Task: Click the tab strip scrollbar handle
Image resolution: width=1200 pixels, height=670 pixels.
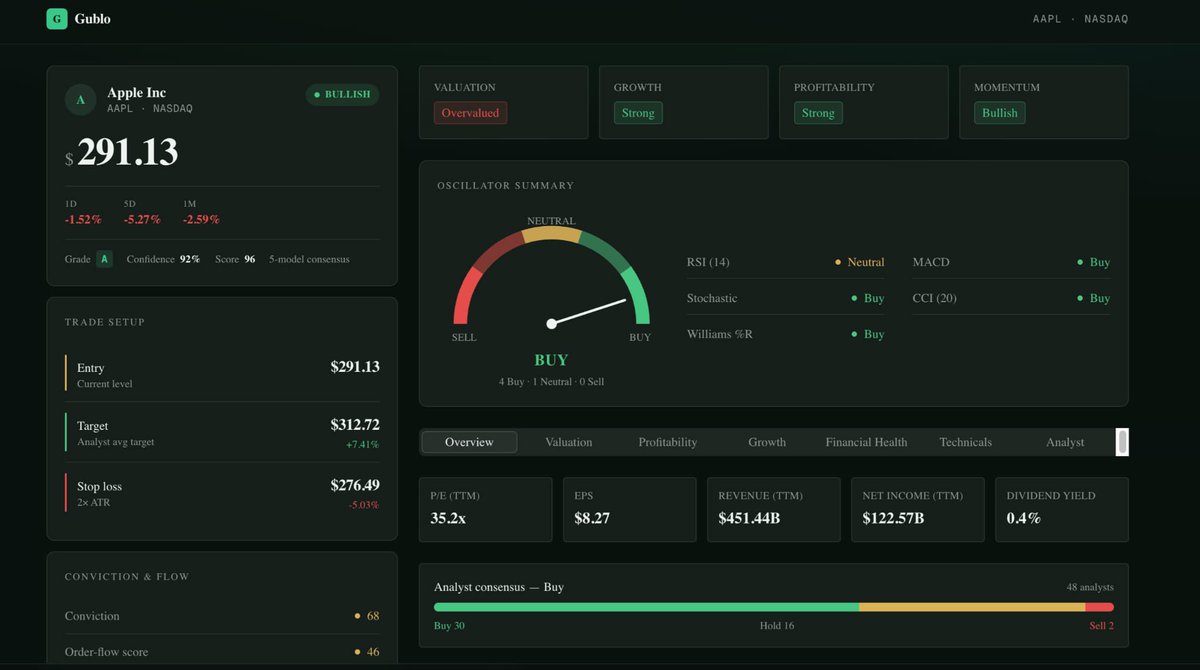Action: 1122,442
